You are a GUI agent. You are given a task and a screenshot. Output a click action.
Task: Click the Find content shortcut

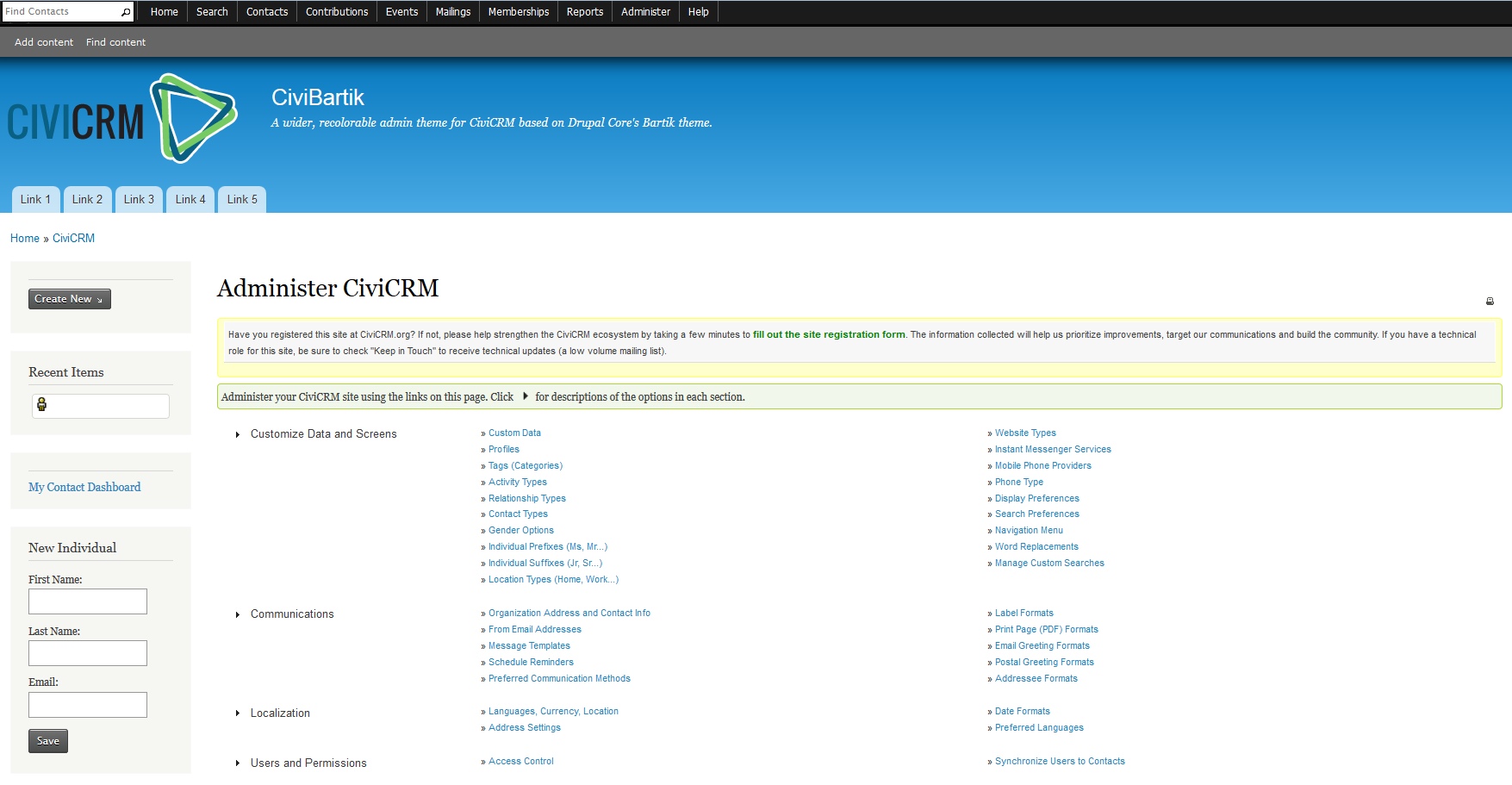pyautogui.click(x=115, y=42)
